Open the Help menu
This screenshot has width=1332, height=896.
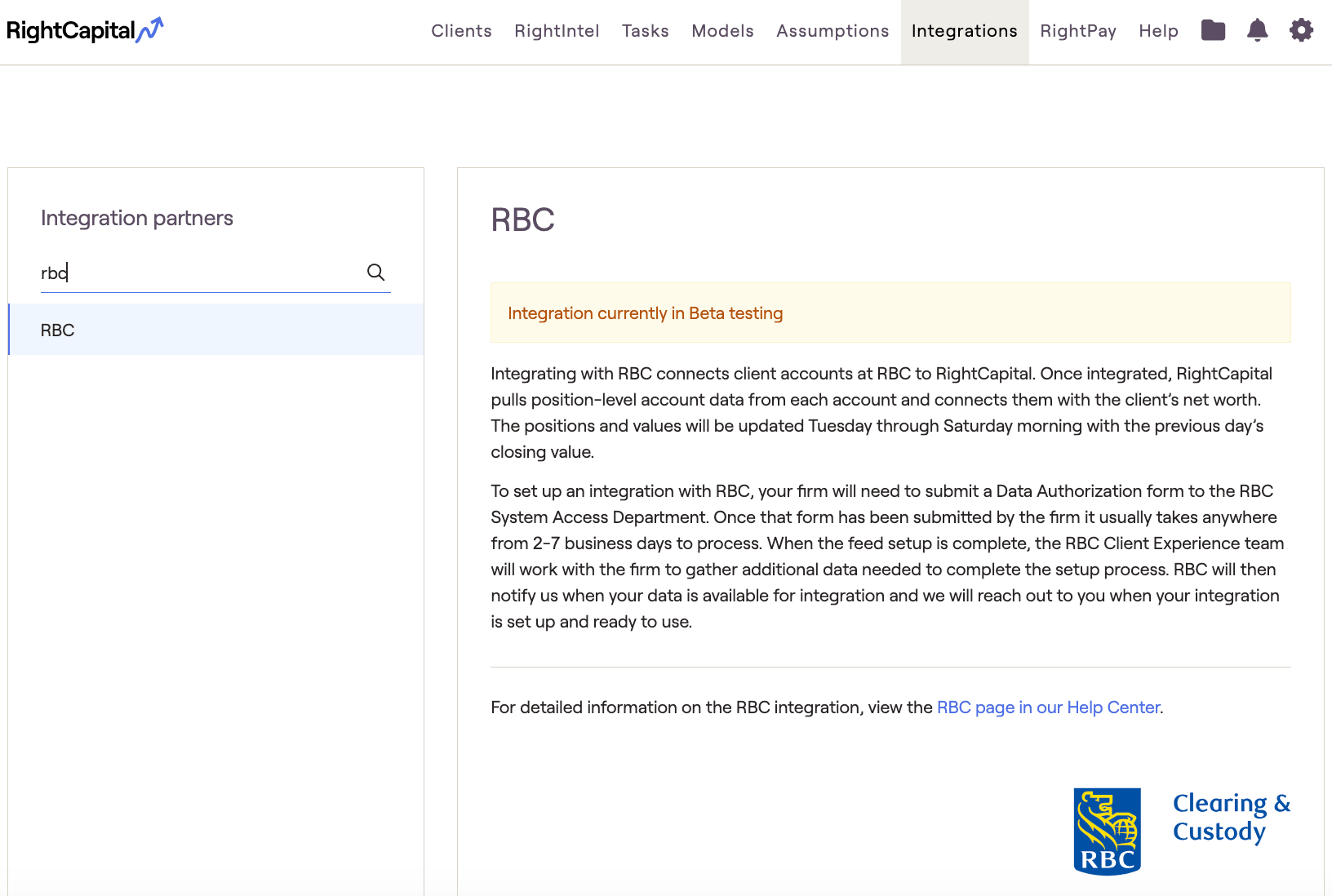pos(1158,31)
